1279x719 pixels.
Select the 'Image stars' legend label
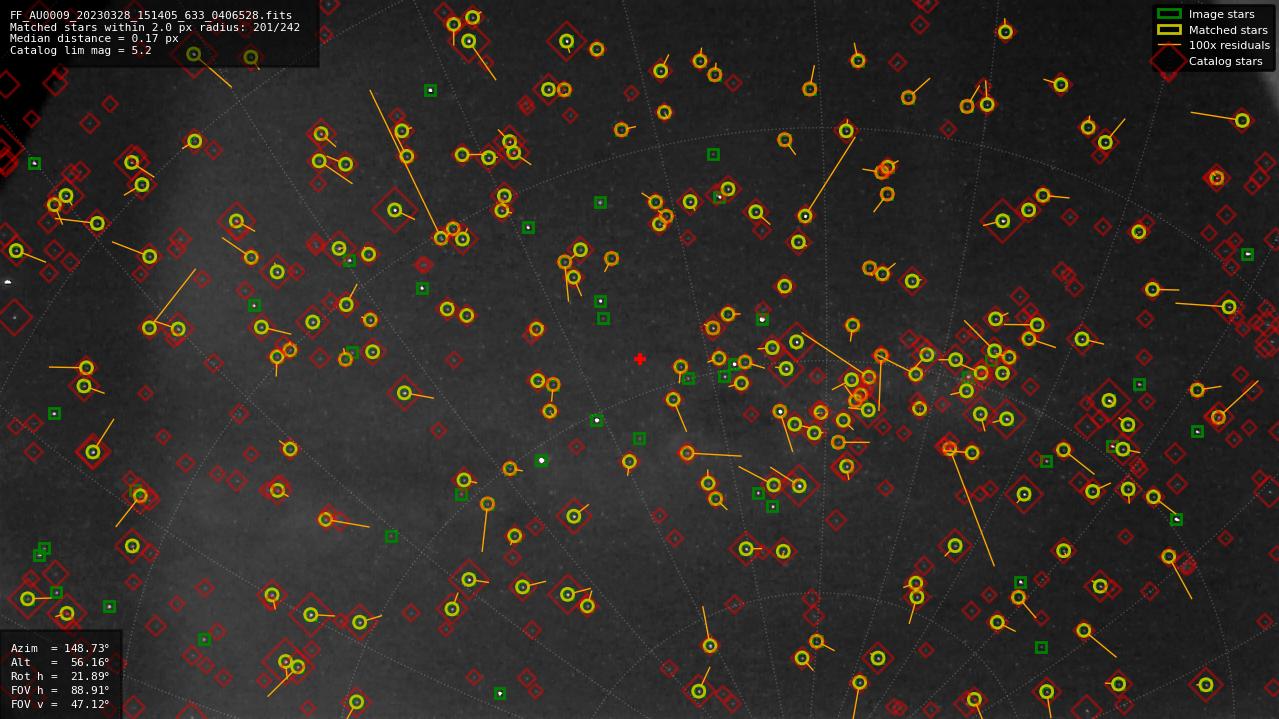click(1221, 15)
